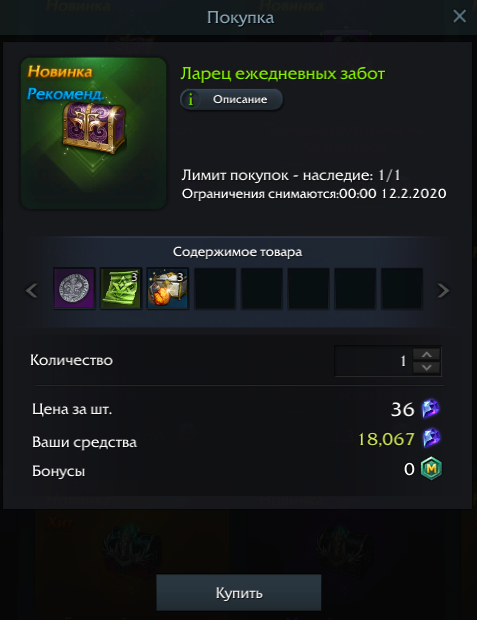The height and width of the screenshot is (620, 477).
Task: Open the Описание description button
Action: (231, 99)
